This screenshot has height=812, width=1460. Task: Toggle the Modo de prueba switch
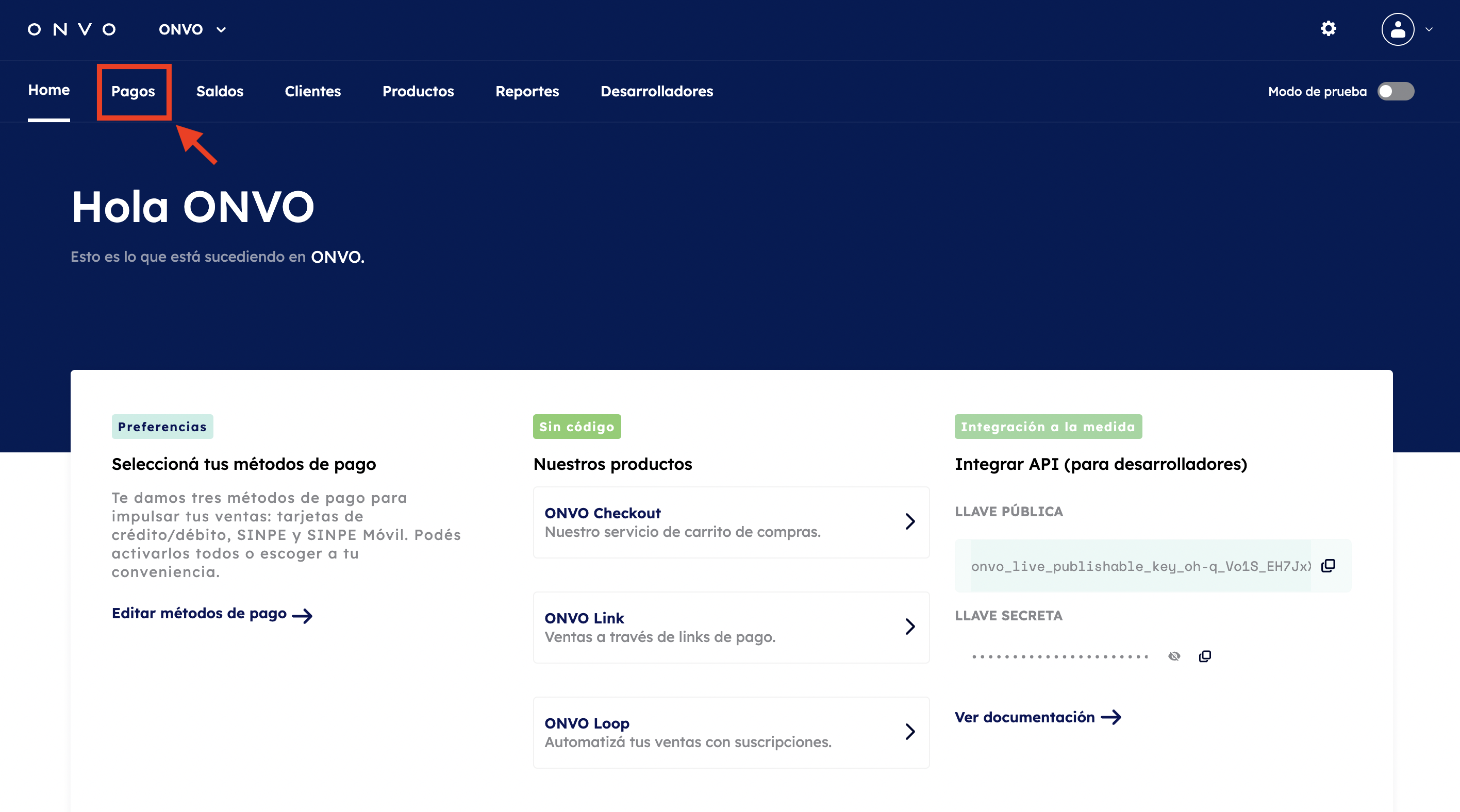[x=1396, y=91]
